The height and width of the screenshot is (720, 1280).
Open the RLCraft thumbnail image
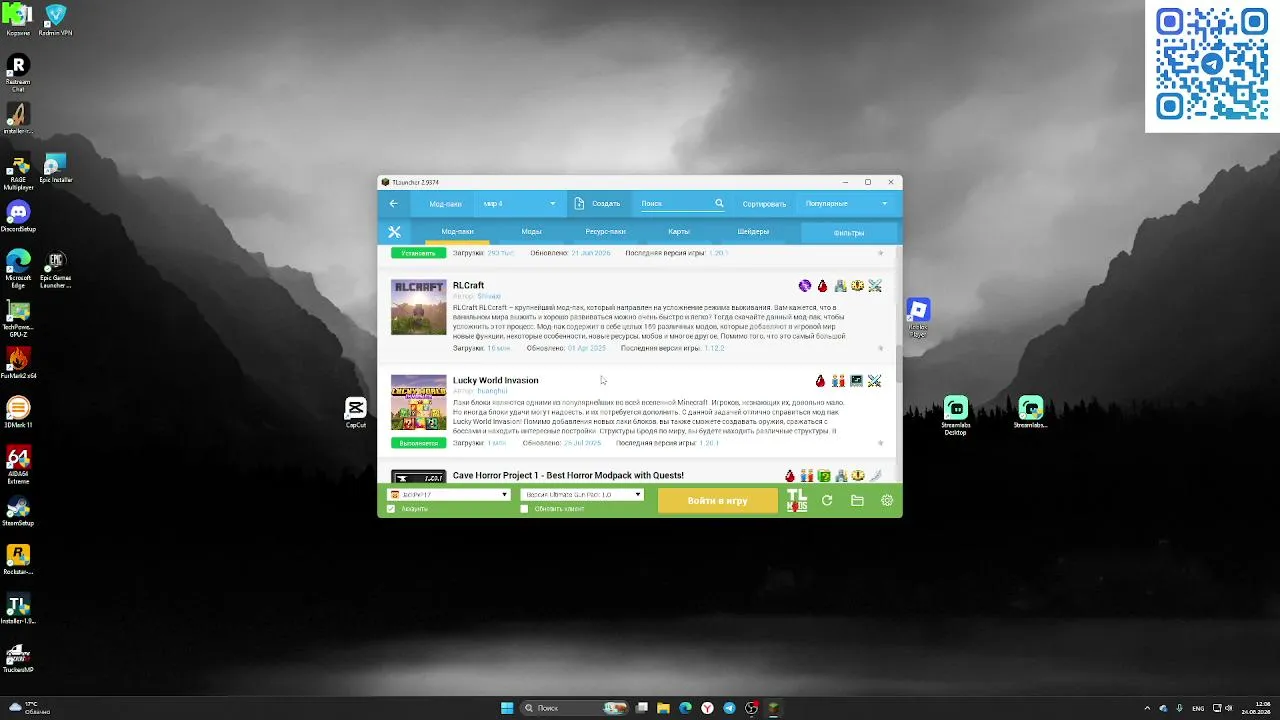[x=418, y=307]
